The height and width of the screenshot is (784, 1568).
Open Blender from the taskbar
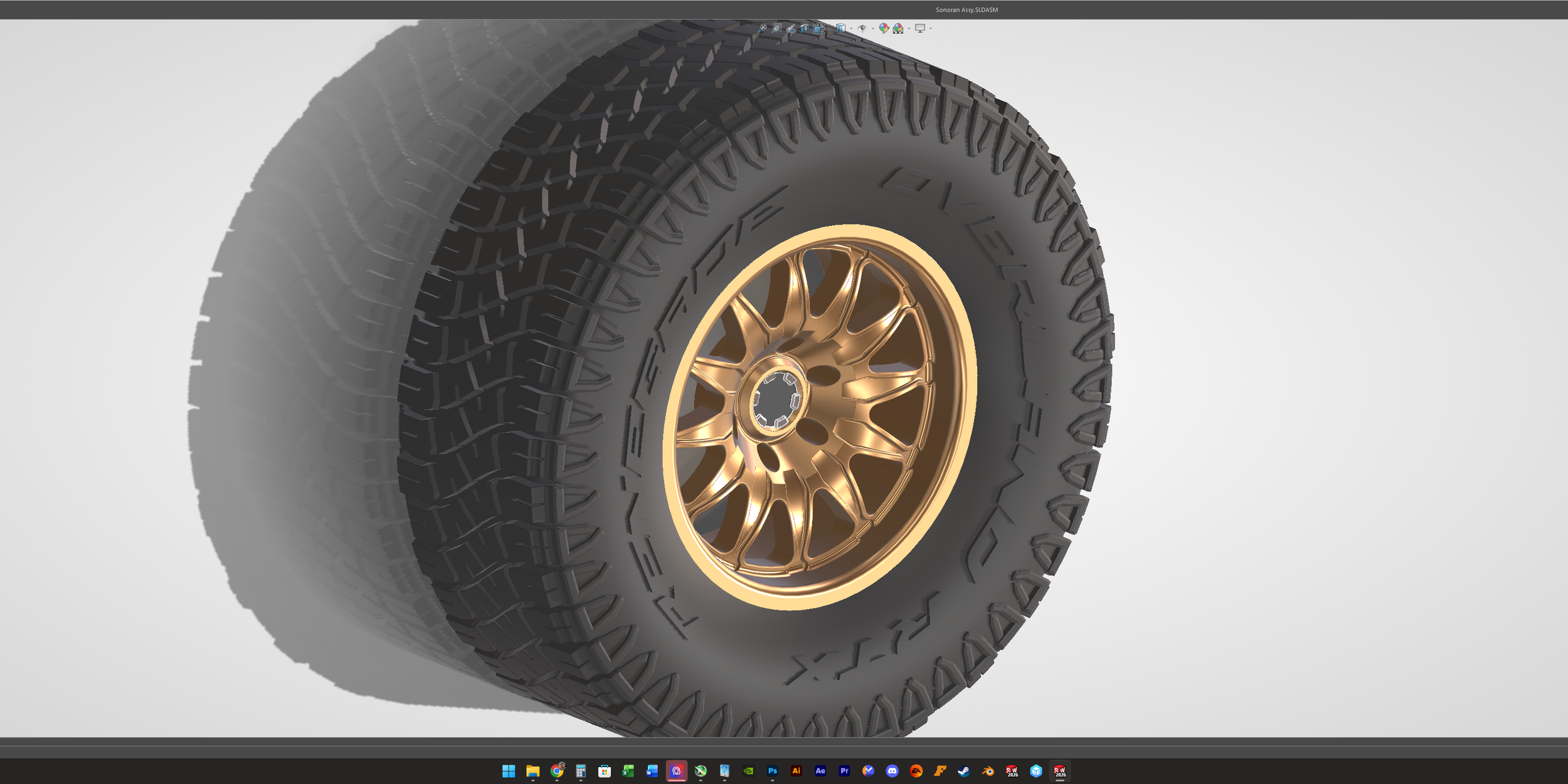[x=988, y=771]
